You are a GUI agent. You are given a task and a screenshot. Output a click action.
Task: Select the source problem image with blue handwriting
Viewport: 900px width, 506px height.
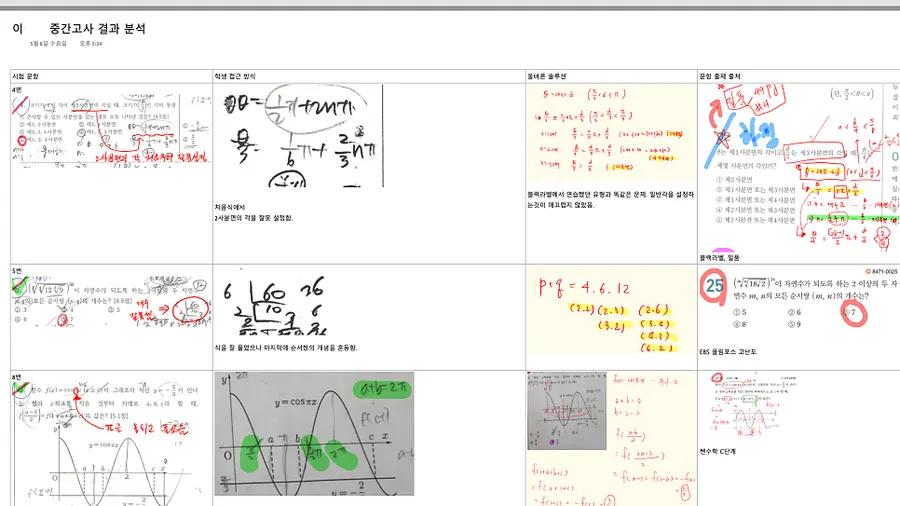798,168
